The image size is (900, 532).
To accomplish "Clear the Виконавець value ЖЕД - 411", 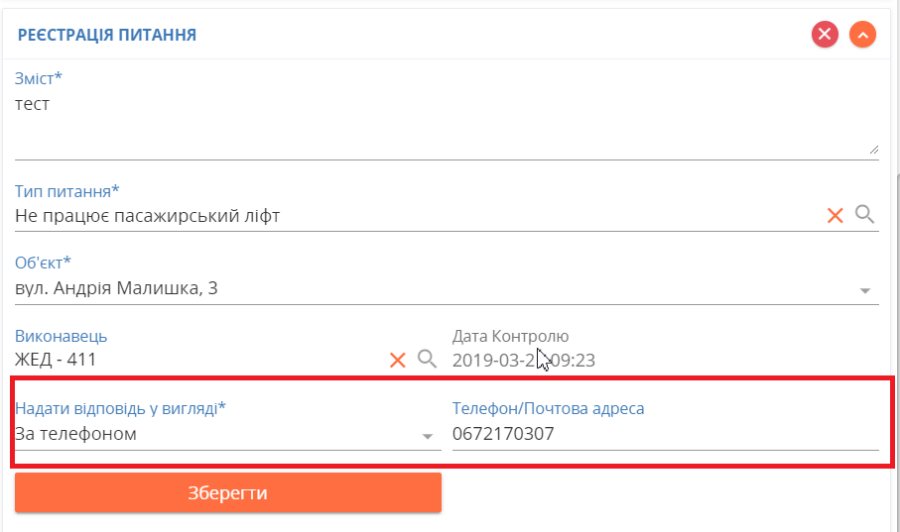I will tap(398, 360).
